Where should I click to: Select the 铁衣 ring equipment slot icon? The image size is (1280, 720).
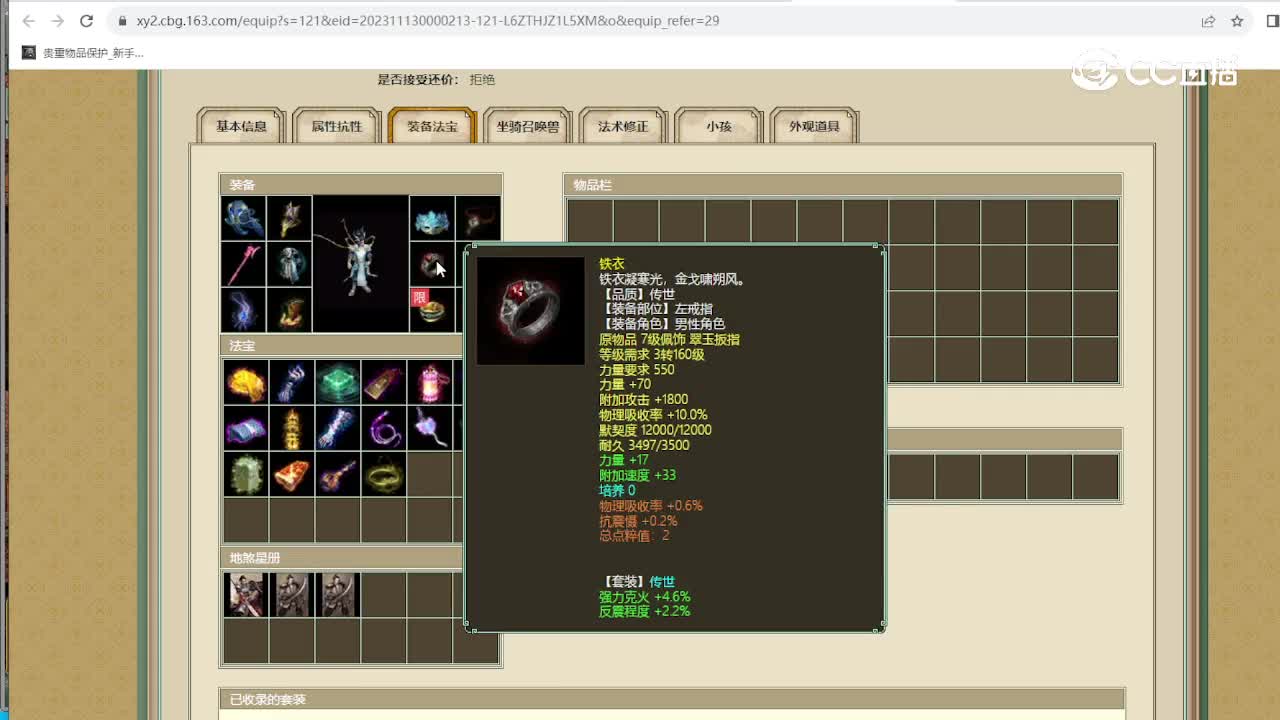click(432, 264)
